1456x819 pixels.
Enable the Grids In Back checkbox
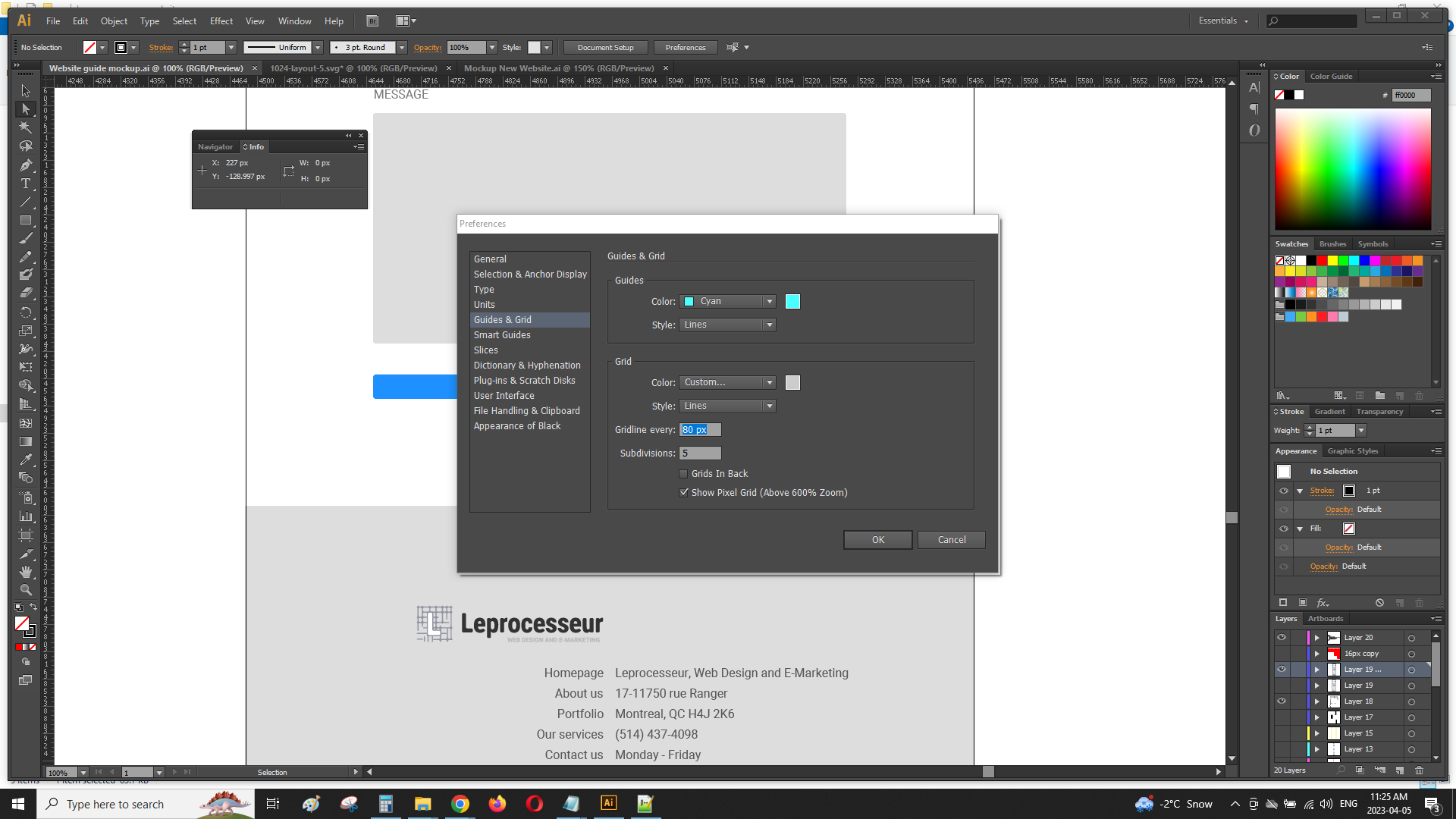click(683, 474)
